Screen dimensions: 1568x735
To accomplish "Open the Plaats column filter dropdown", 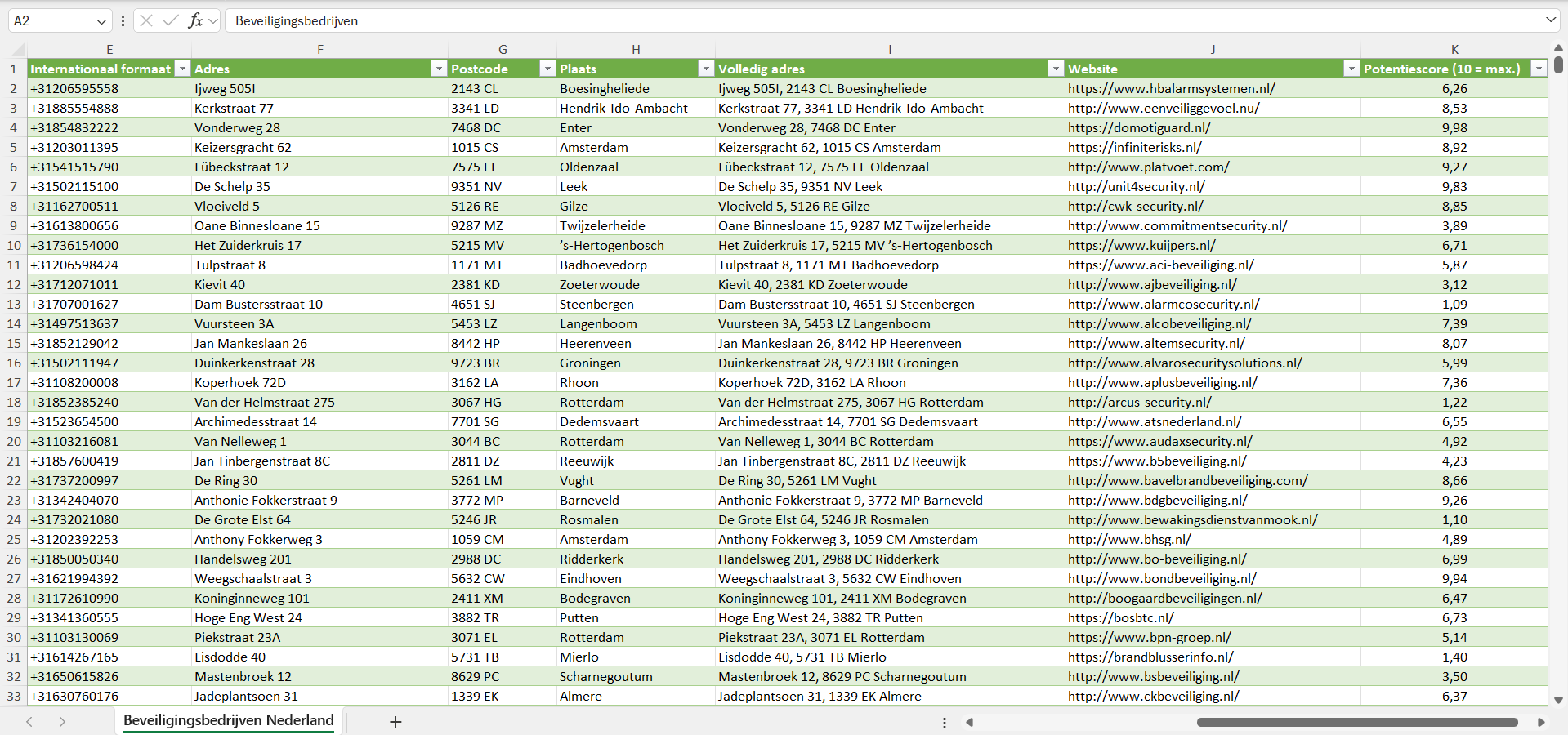I will (x=706, y=69).
